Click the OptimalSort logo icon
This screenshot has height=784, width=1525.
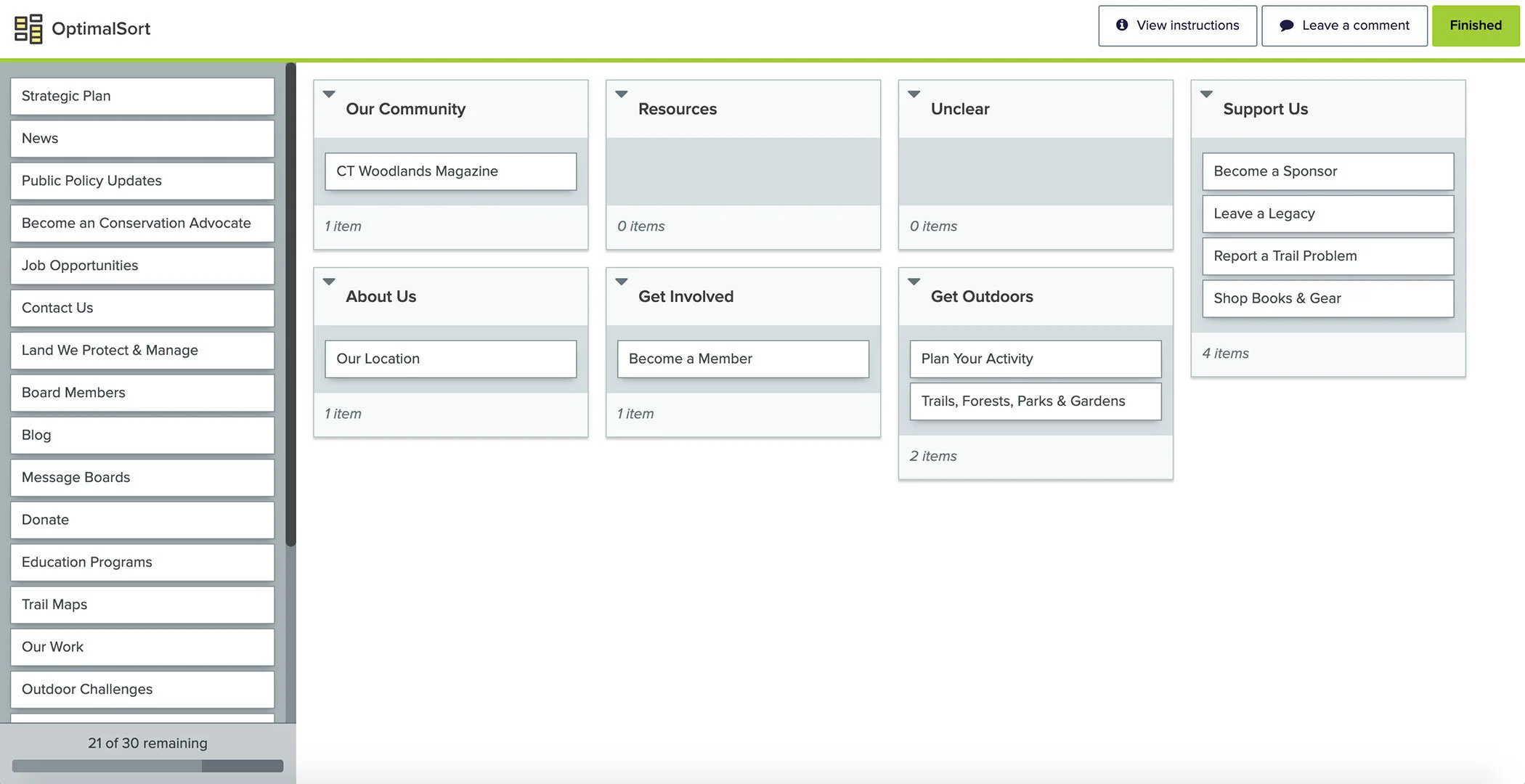click(28, 29)
